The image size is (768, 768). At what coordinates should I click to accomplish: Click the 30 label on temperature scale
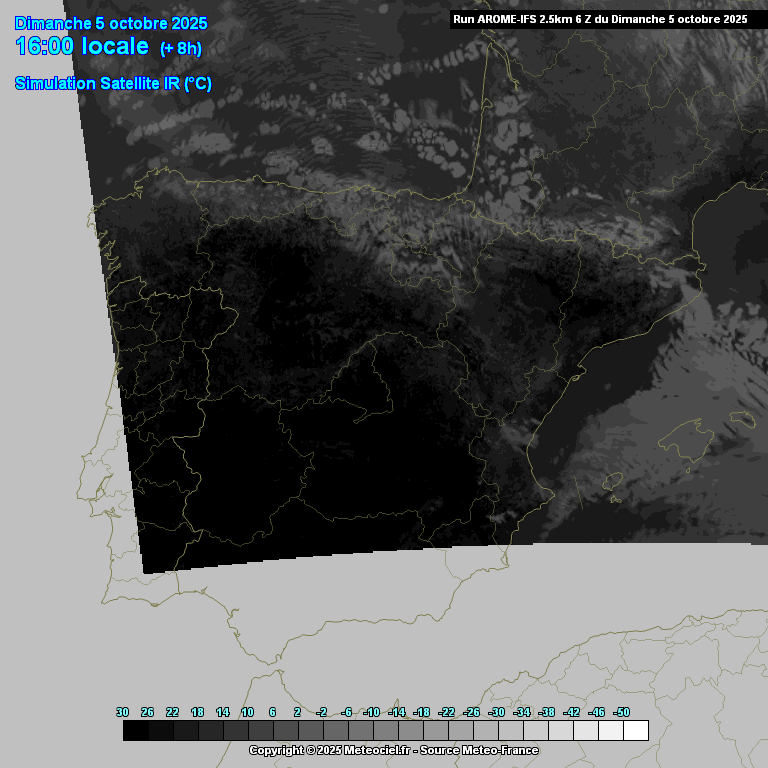click(x=122, y=712)
